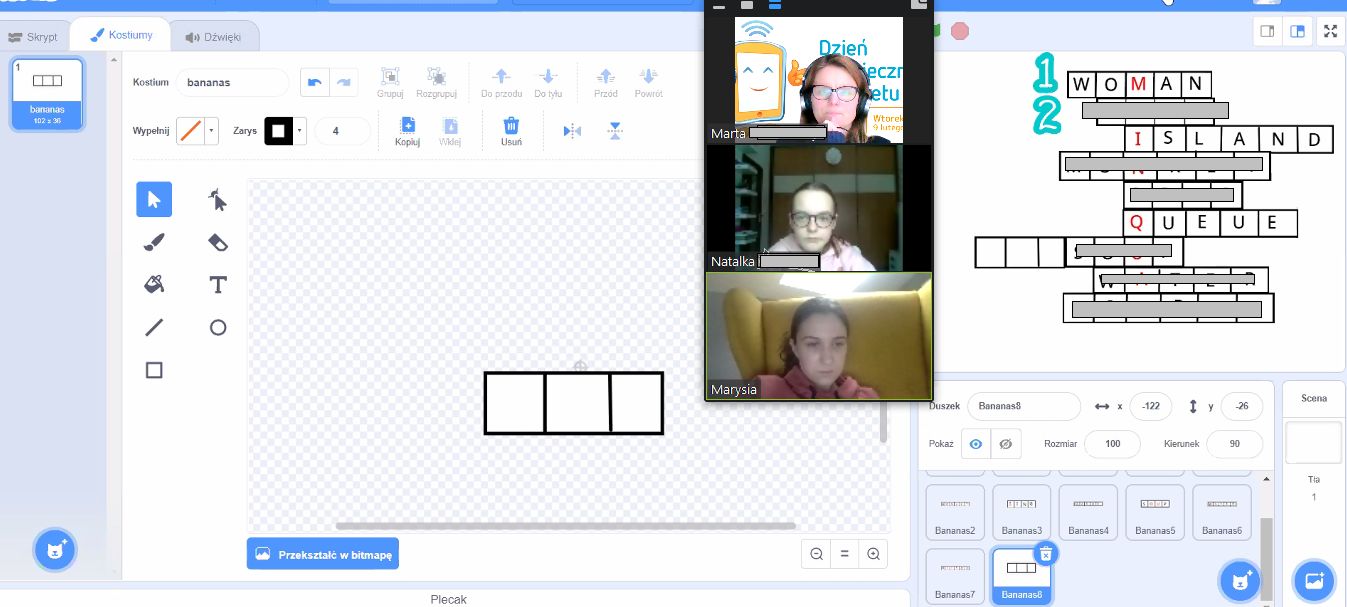This screenshot has height=607, width=1347.
Task: Click the black outline color swatch
Action: pos(278,131)
